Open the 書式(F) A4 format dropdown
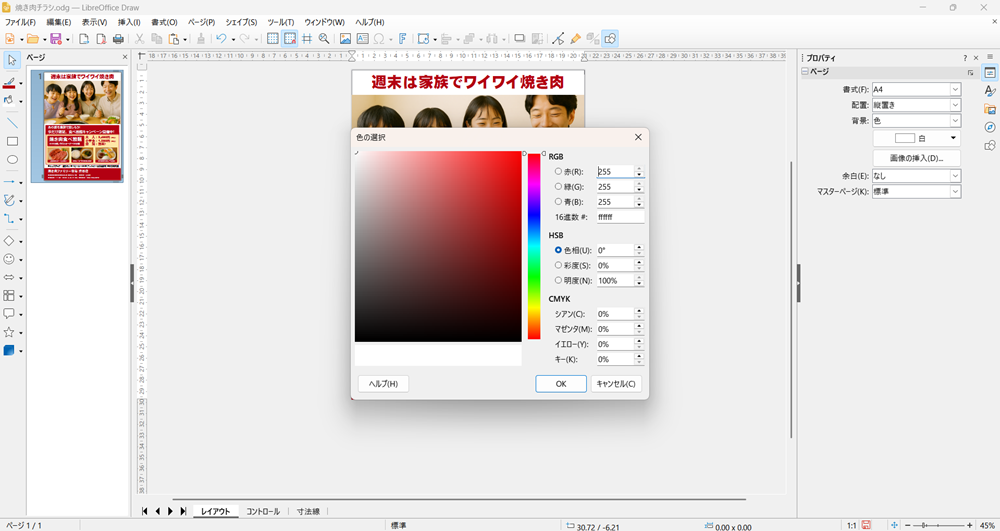Image resolution: width=1000 pixels, height=531 pixels. point(916,89)
